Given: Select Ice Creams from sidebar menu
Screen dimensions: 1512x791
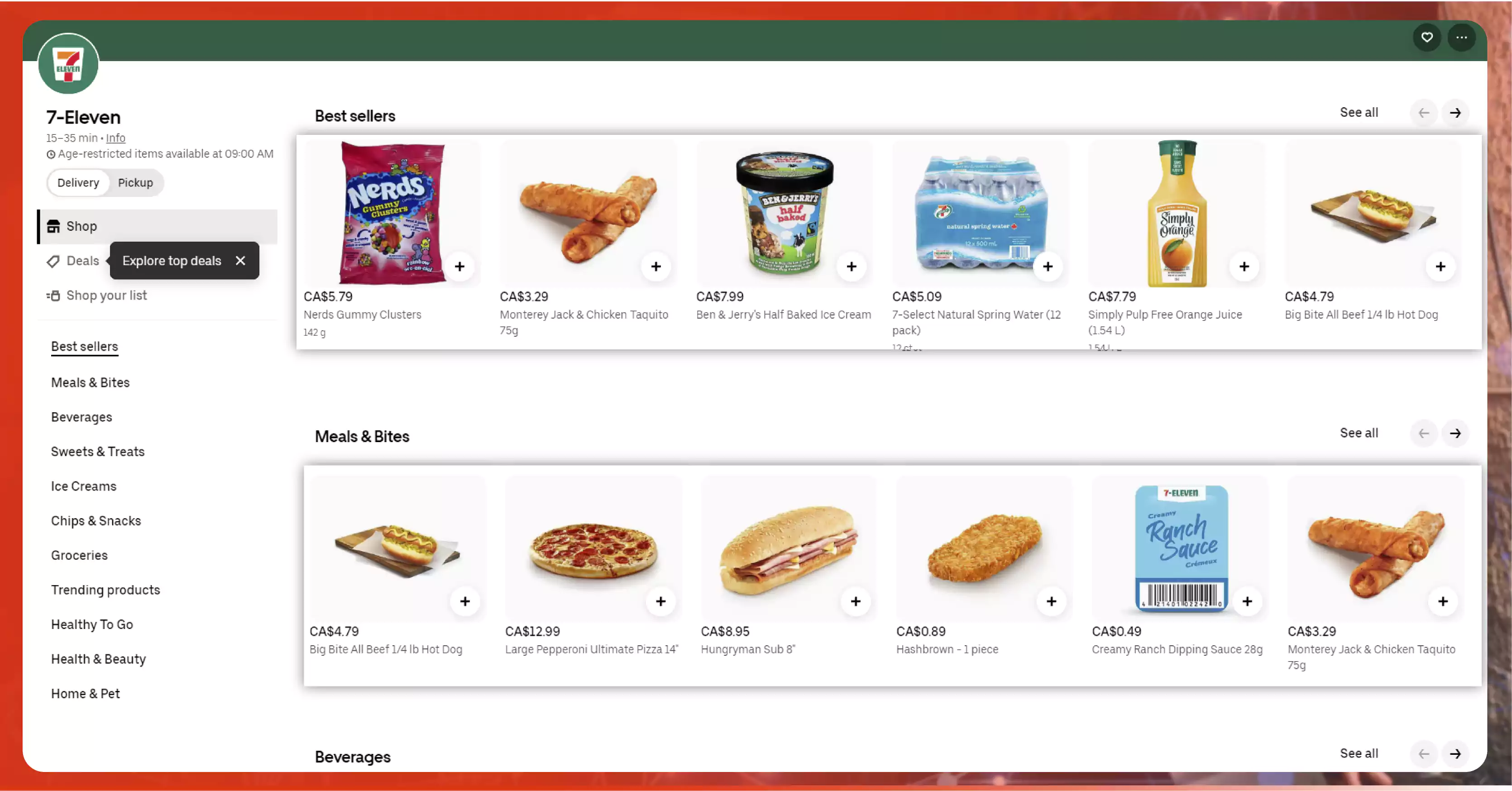Looking at the screenshot, I should 84,486.
